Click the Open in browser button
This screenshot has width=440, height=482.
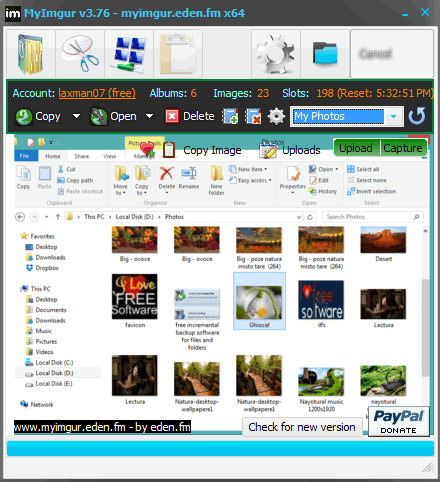point(113,117)
